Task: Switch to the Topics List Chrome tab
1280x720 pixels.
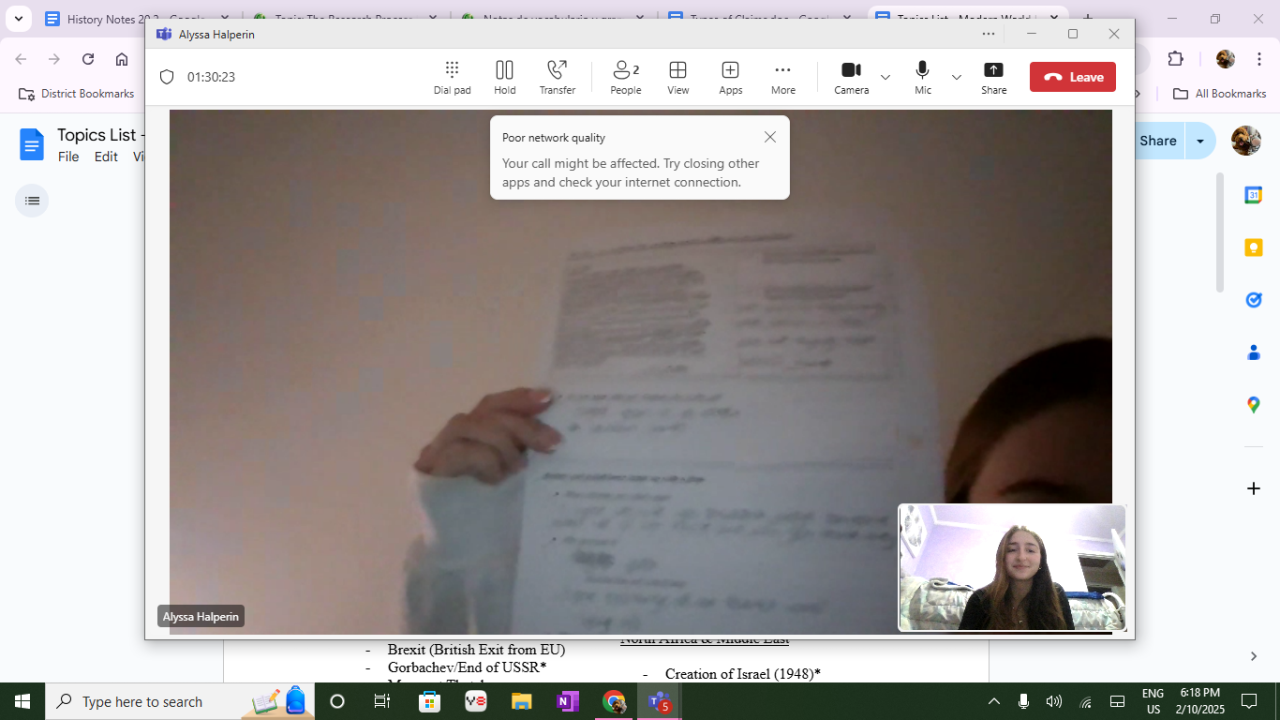Action: (967, 19)
